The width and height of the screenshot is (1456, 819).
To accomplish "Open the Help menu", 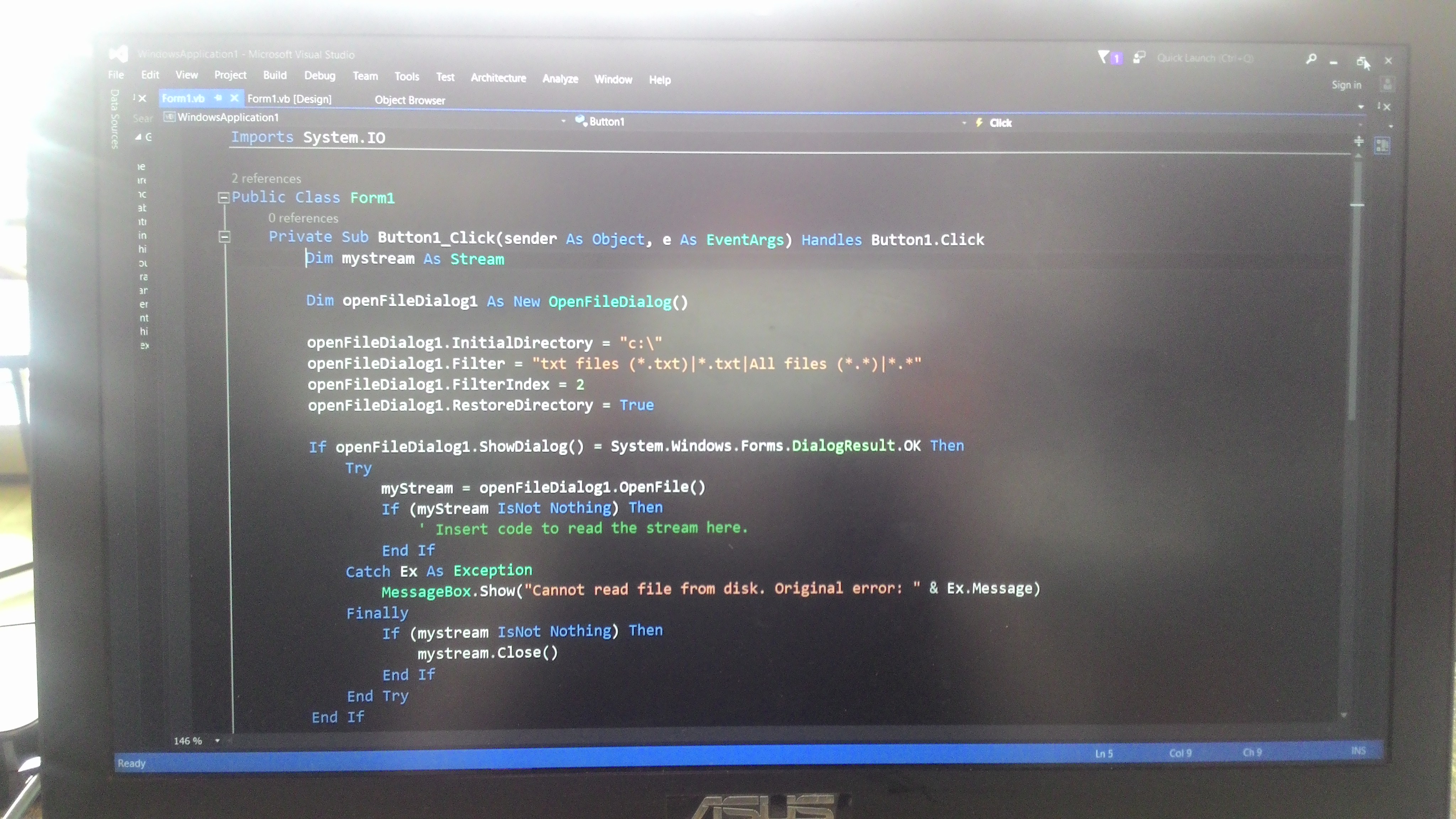I will [x=660, y=80].
